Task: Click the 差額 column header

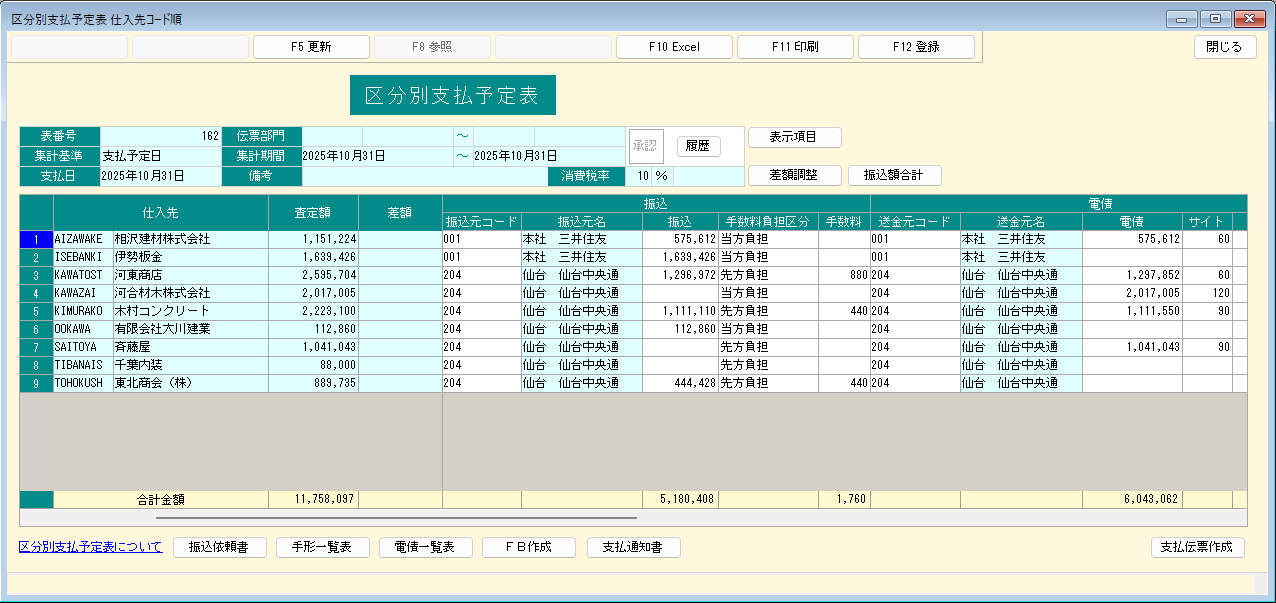Action: [400, 213]
